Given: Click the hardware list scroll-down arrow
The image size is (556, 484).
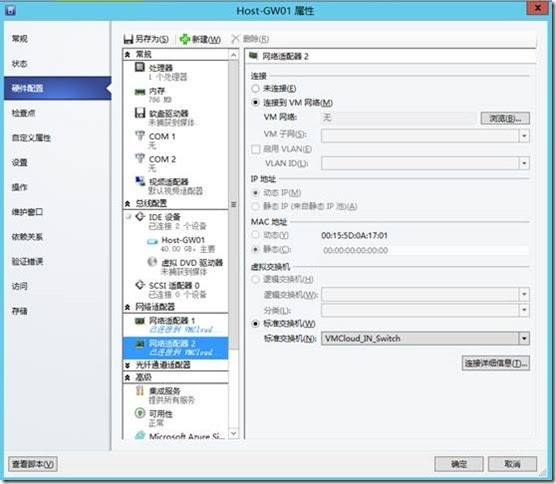Looking at the screenshot, I should tap(234, 433).
